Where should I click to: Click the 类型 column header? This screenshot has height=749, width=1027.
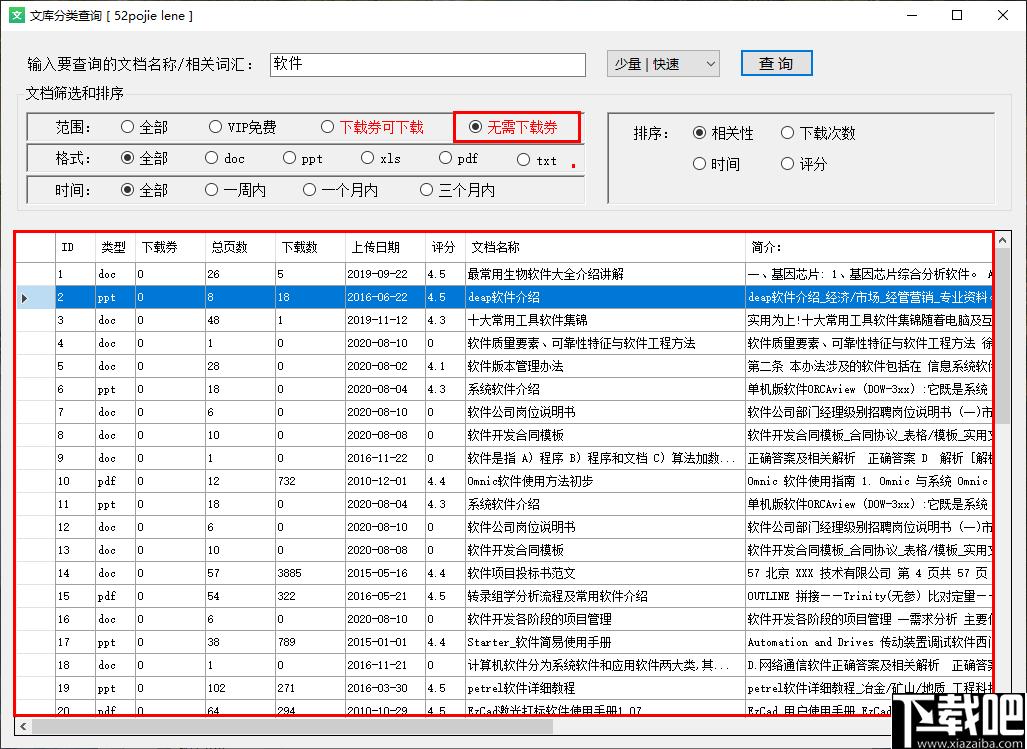pos(115,247)
